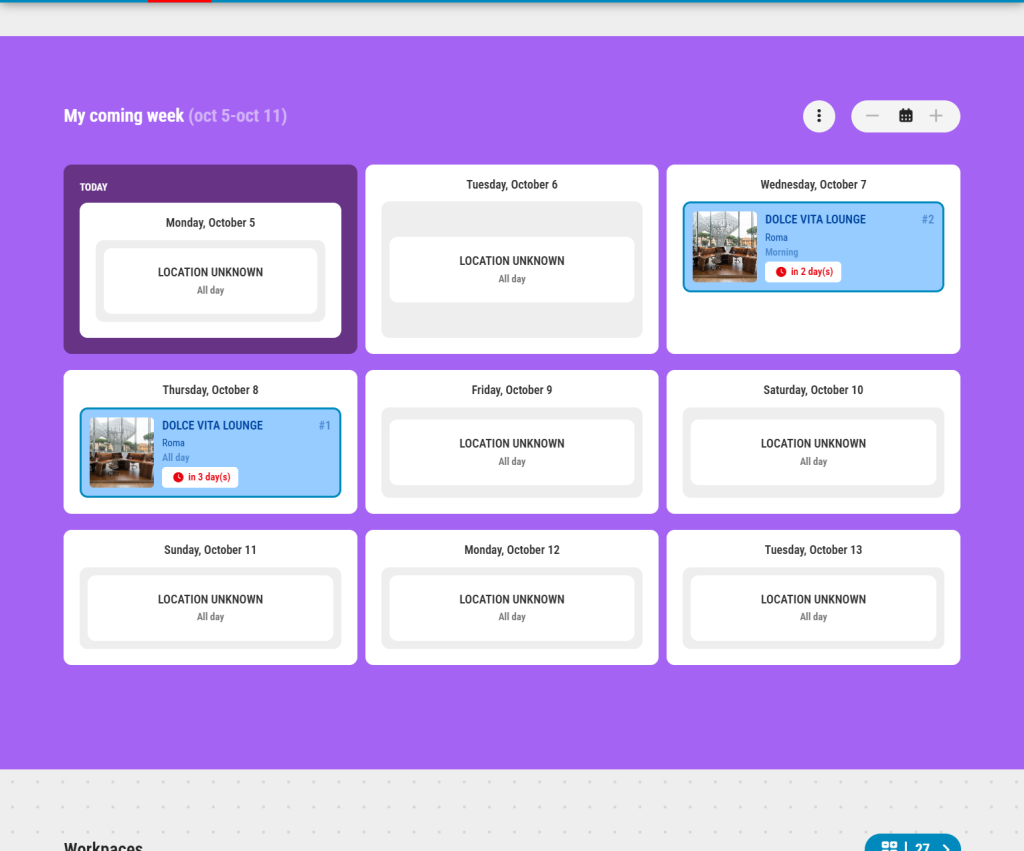Click the '#2' booking number
Screen dimensions: 1024x851
(x=927, y=219)
